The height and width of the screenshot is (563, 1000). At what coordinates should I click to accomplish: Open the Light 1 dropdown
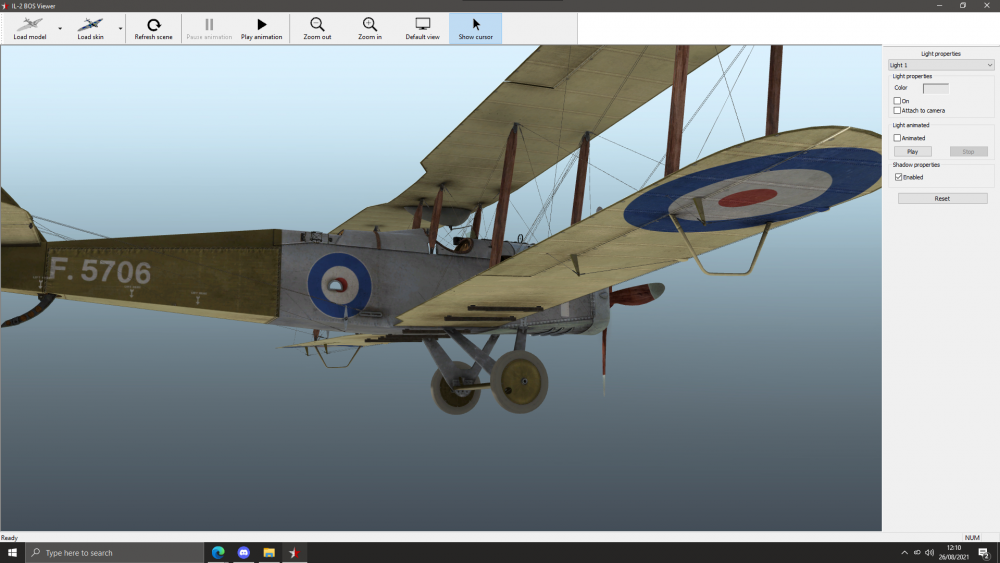(941, 65)
